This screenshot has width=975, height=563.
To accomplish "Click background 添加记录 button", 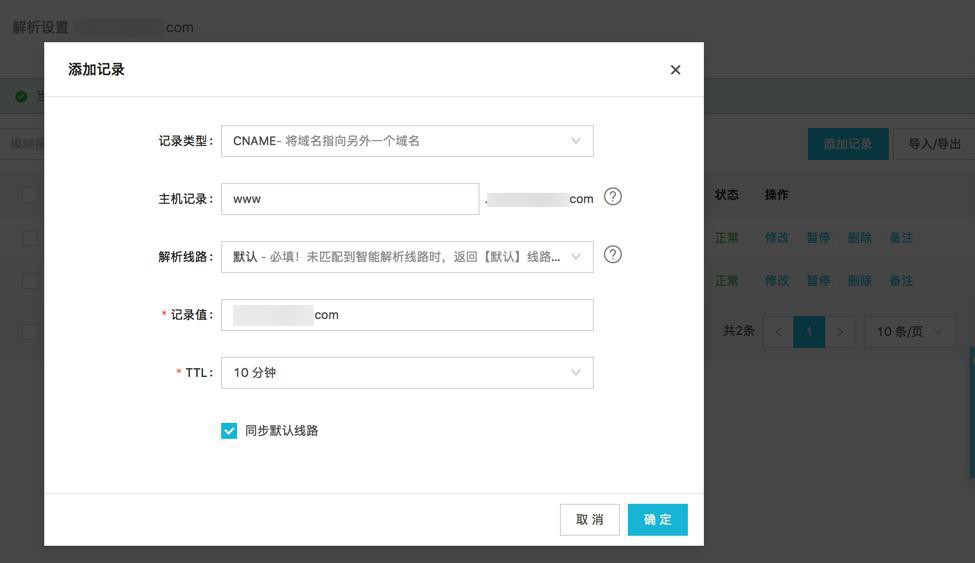I will coord(848,144).
